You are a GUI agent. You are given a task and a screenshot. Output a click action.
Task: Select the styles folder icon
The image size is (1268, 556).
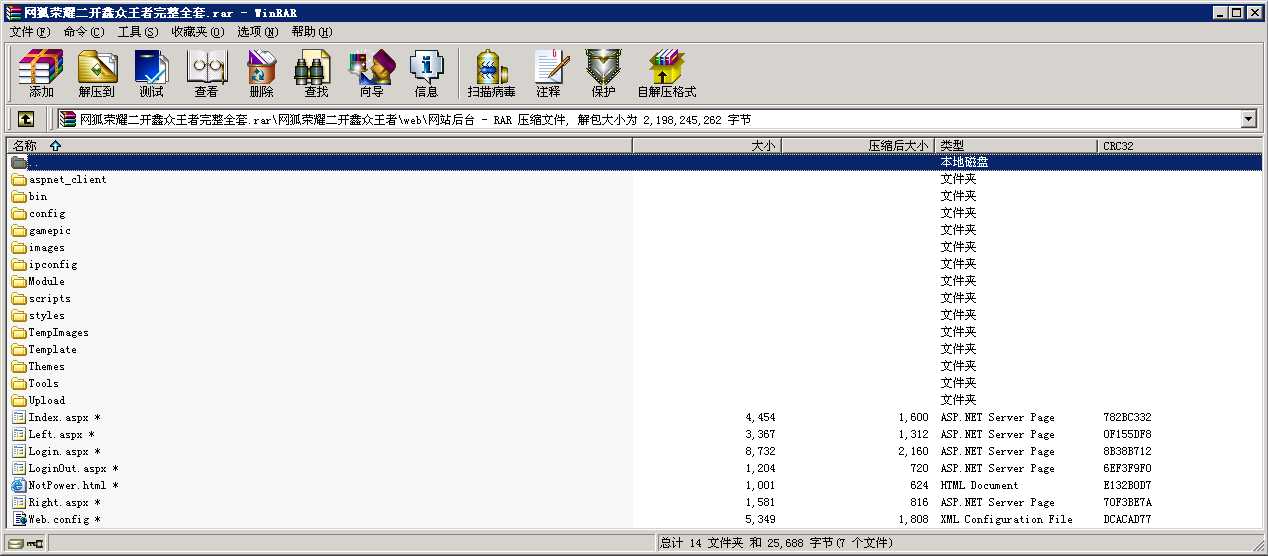(x=19, y=316)
